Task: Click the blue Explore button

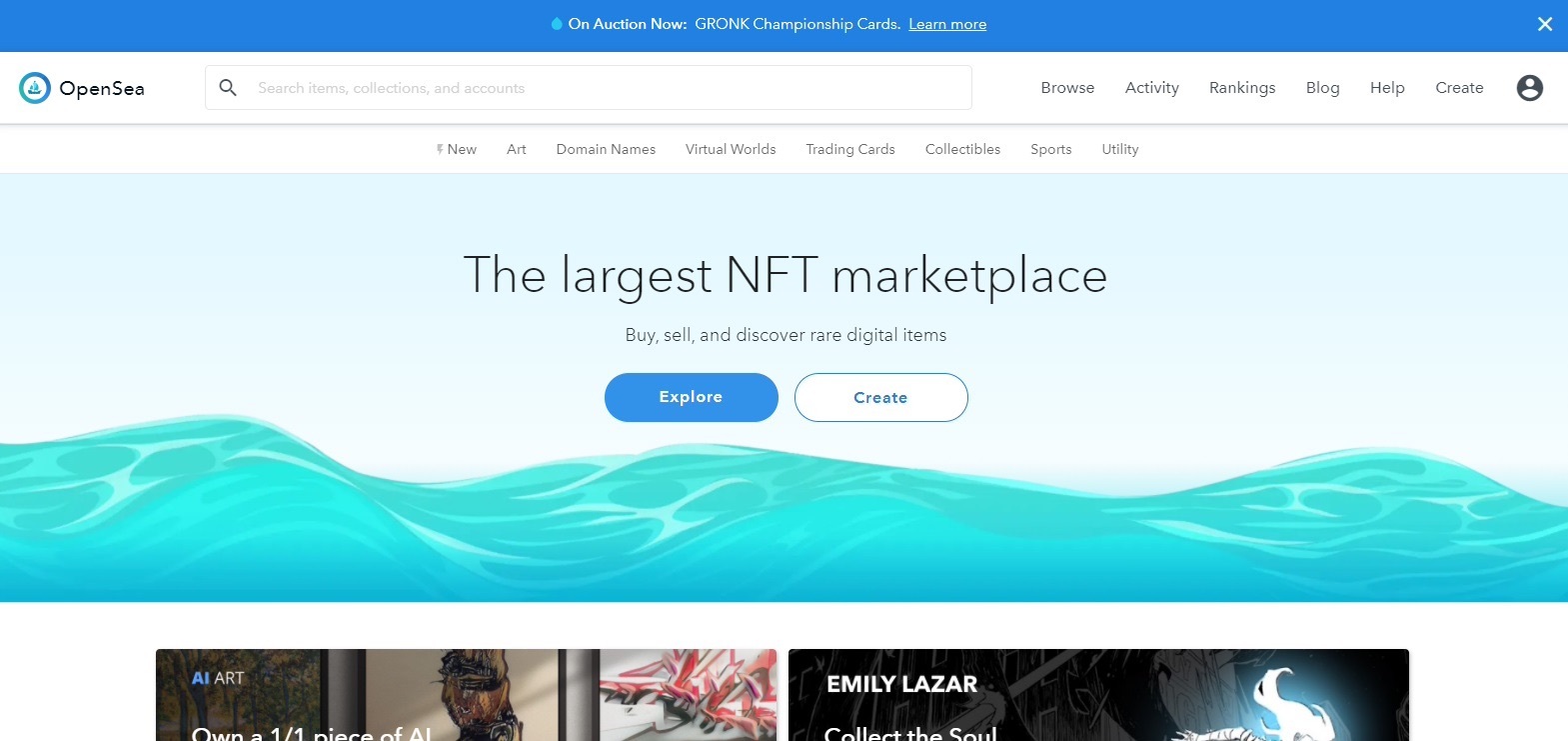Action: pos(692,397)
